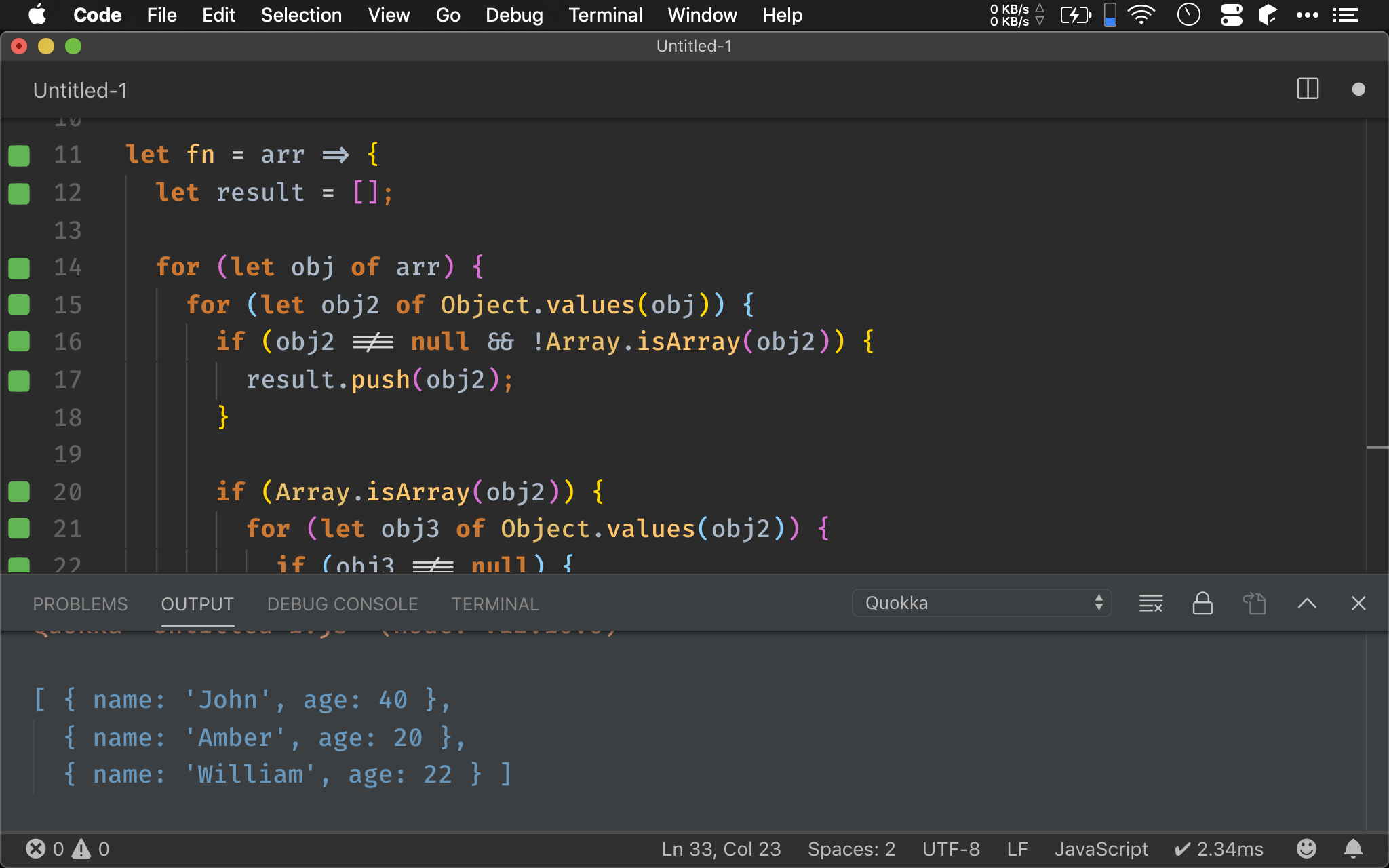Switch to the OUTPUT panel tab

click(x=197, y=604)
